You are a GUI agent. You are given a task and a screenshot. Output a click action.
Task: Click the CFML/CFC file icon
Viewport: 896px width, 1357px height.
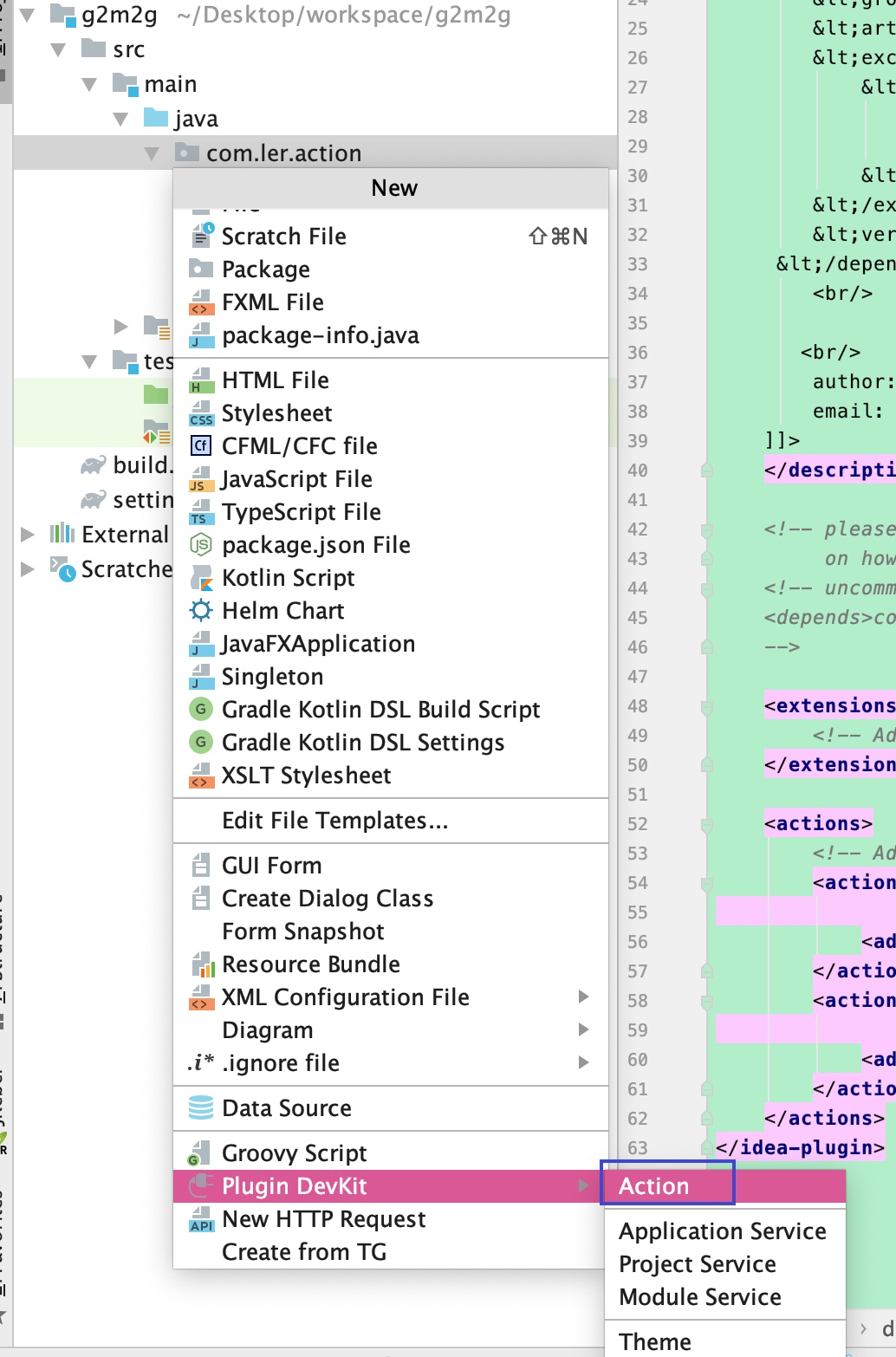tap(201, 445)
